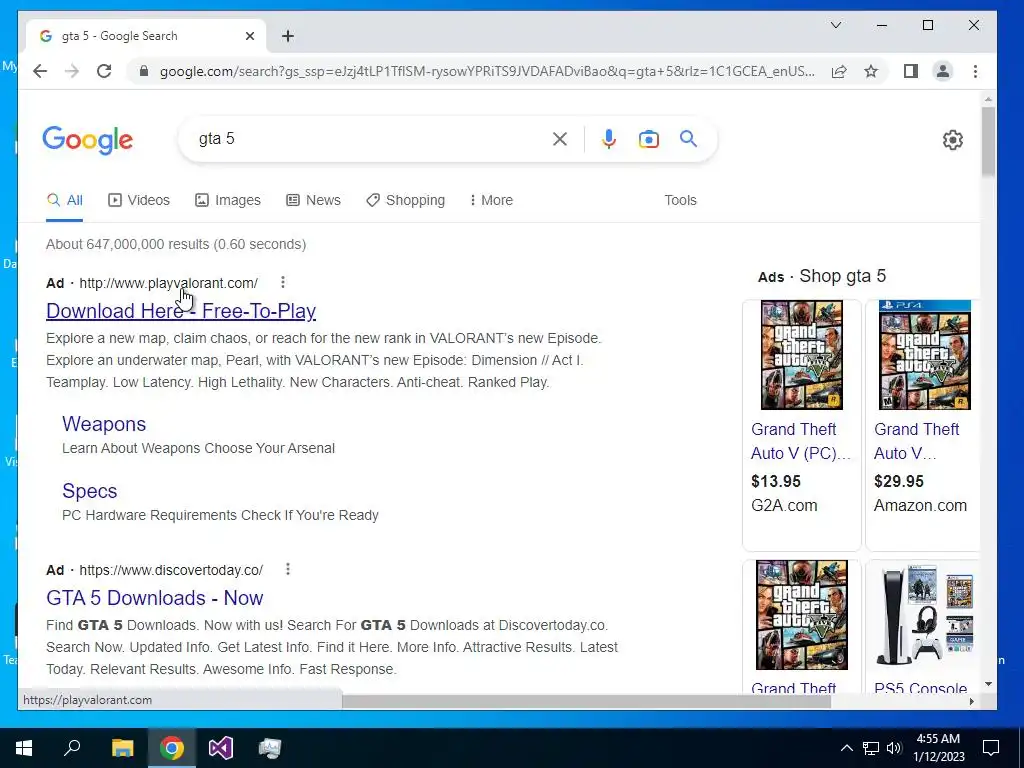View site info via padlock icon
This screenshot has width=1024, height=768.
(144, 71)
